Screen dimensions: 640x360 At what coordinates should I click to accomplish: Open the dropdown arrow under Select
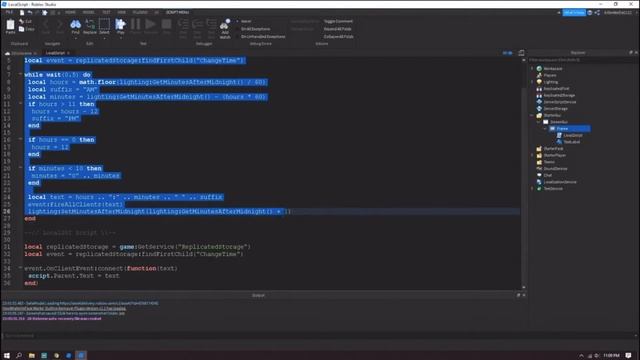(104, 38)
